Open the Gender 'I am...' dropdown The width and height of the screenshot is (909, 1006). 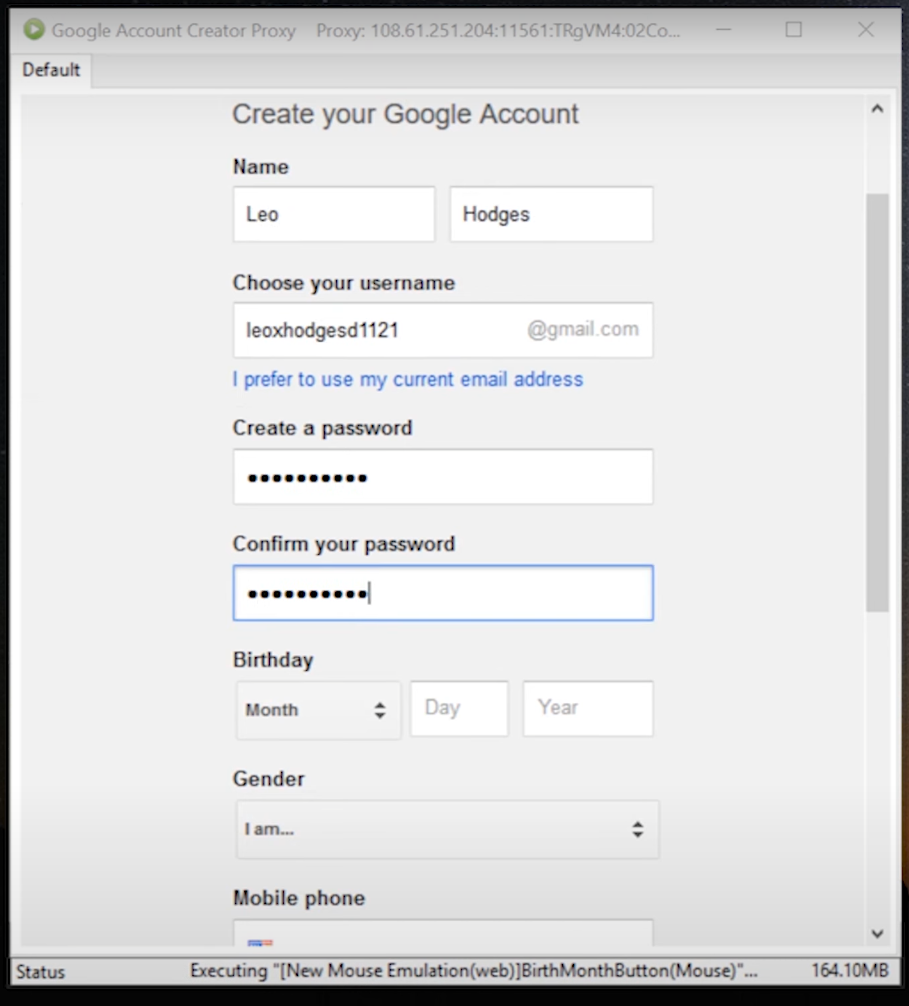pyautogui.click(x=447, y=829)
